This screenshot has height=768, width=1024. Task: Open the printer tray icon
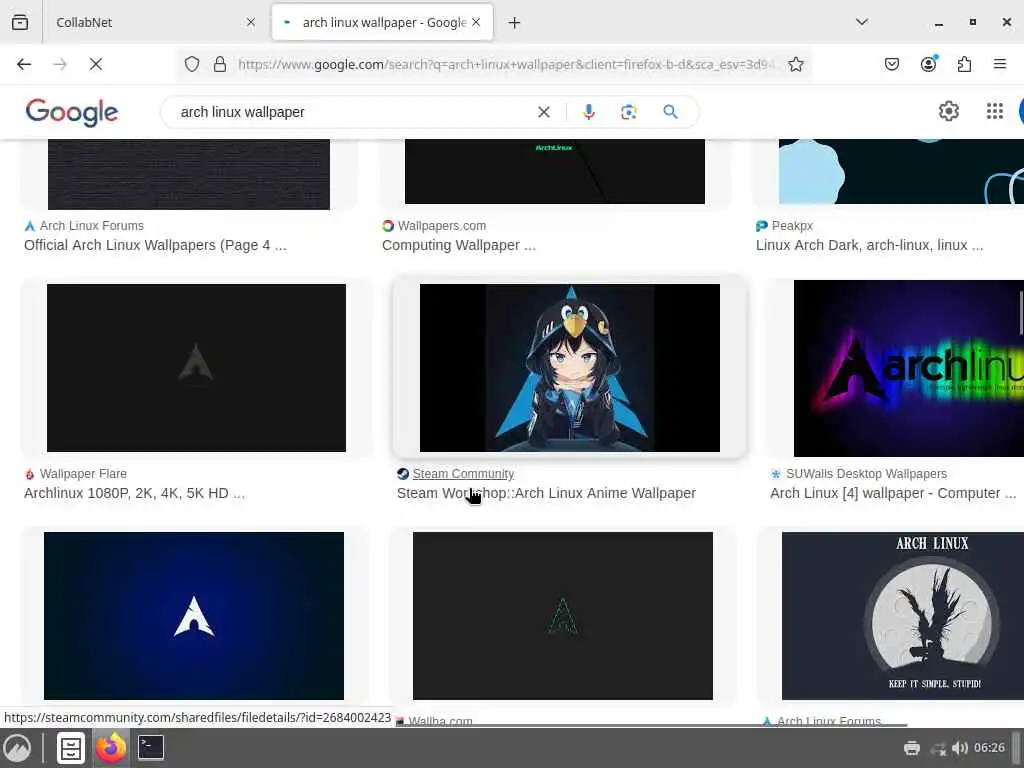(x=912, y=748)
